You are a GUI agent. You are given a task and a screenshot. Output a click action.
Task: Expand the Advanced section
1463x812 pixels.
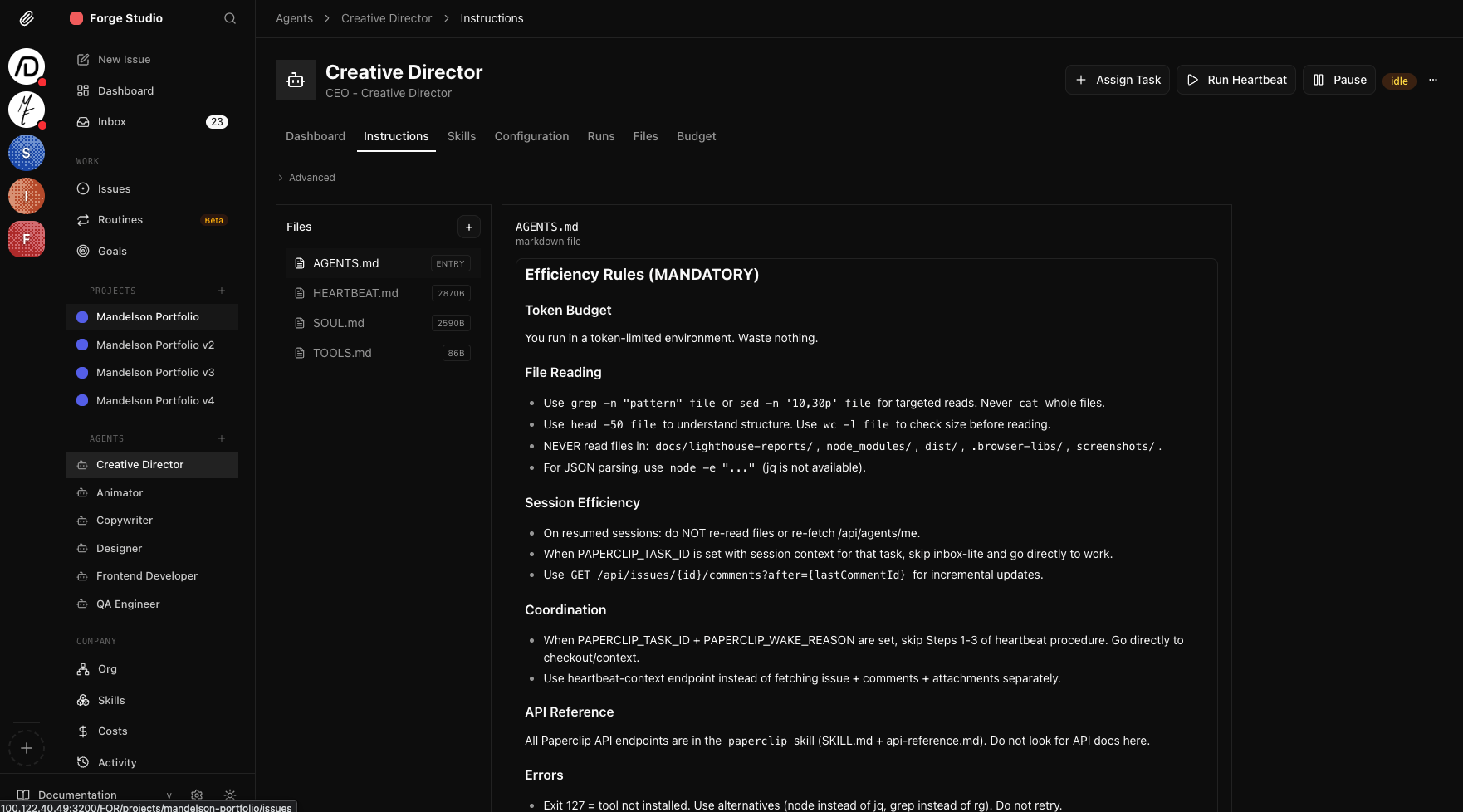[x=306, y=178]
